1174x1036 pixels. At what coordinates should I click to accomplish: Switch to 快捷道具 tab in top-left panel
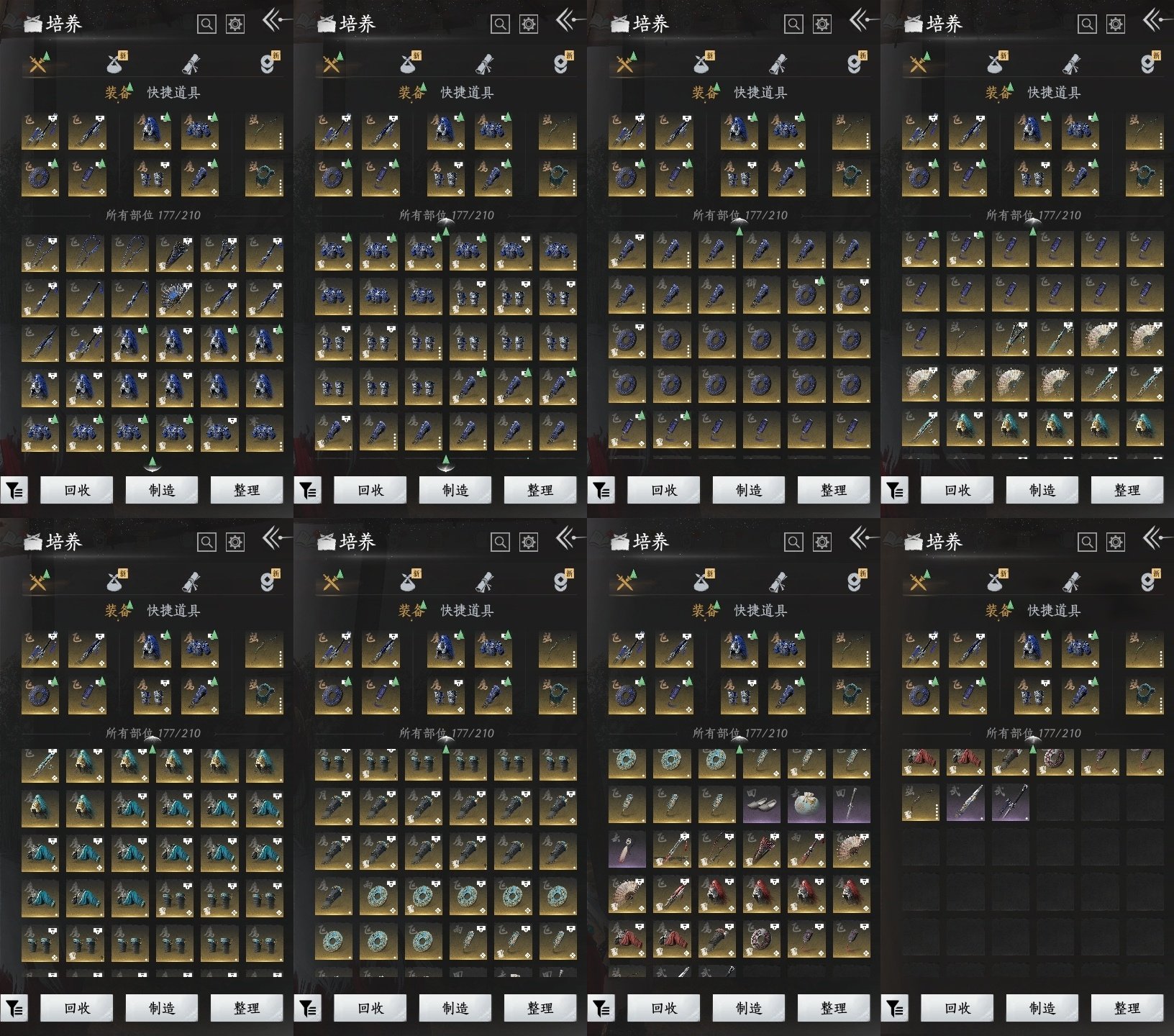173,93
